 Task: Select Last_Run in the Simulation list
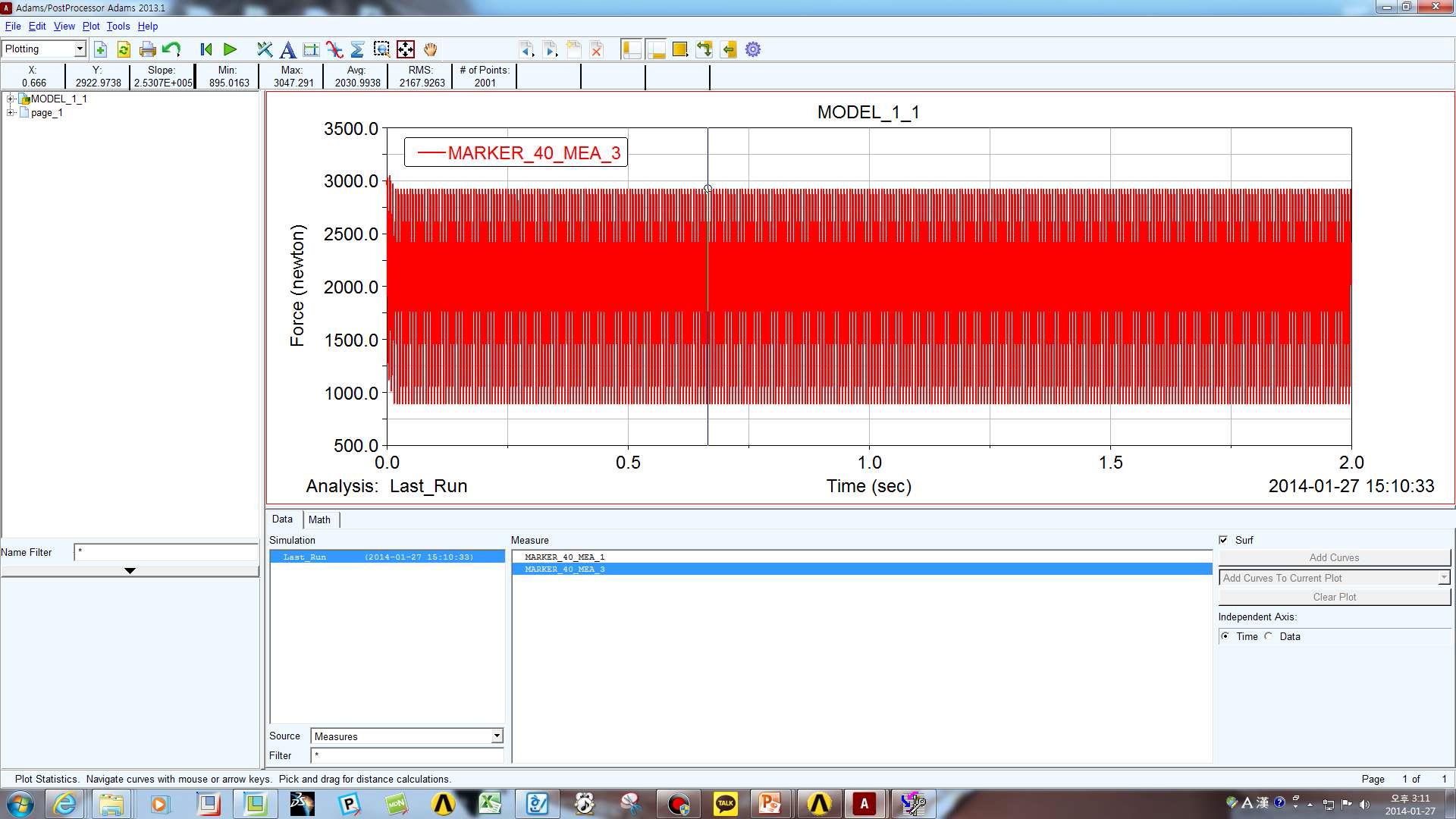(388, 557)
